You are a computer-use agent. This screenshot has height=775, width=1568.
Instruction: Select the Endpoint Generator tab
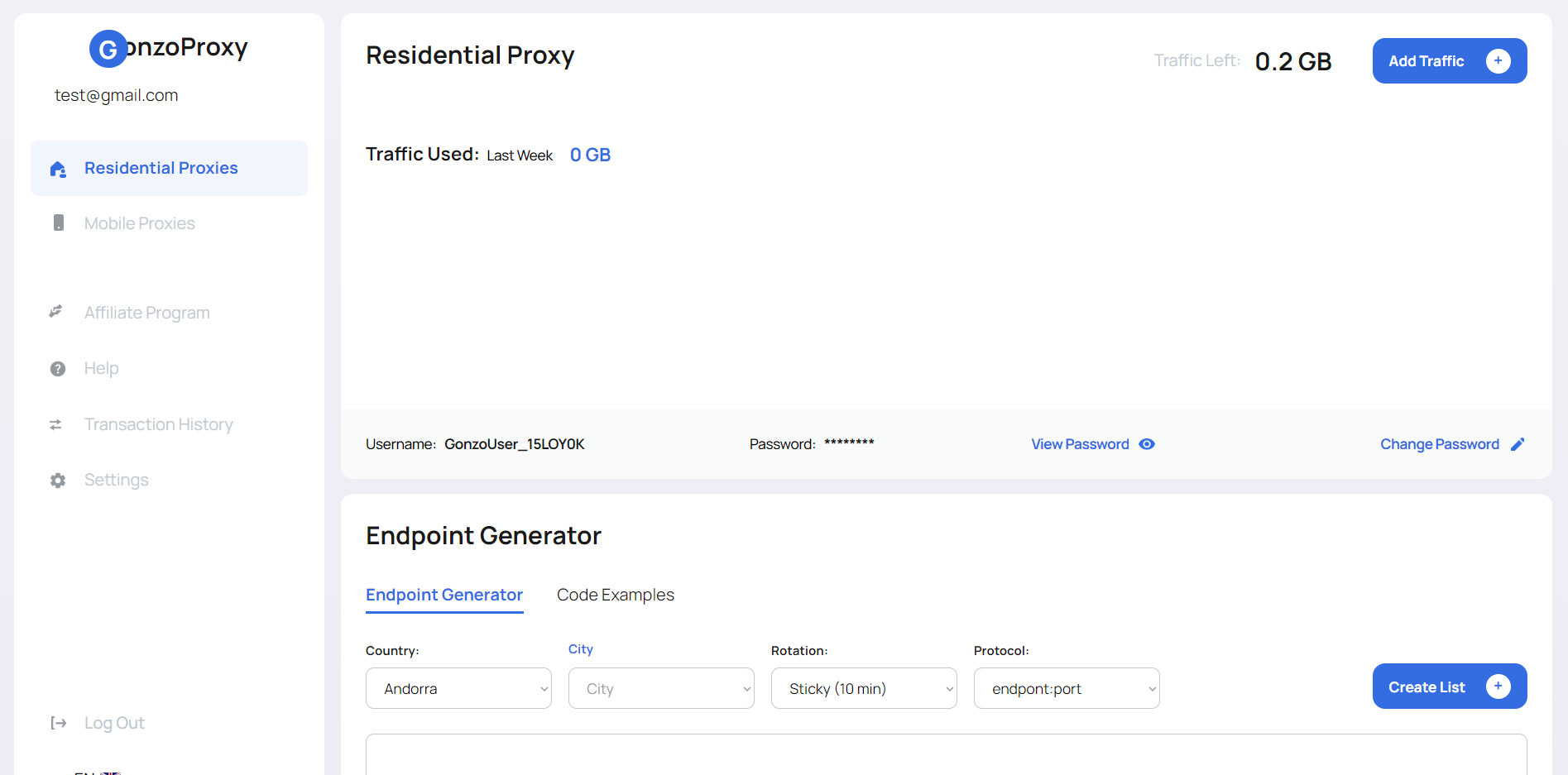pos(444,595)
